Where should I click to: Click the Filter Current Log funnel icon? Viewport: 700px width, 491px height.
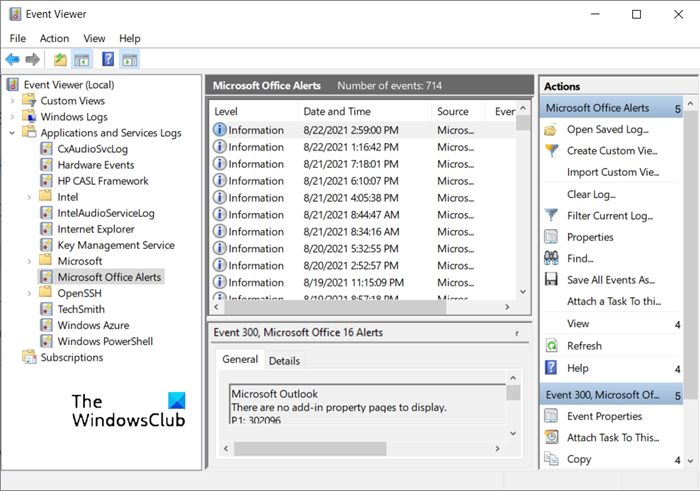point(551,215)
